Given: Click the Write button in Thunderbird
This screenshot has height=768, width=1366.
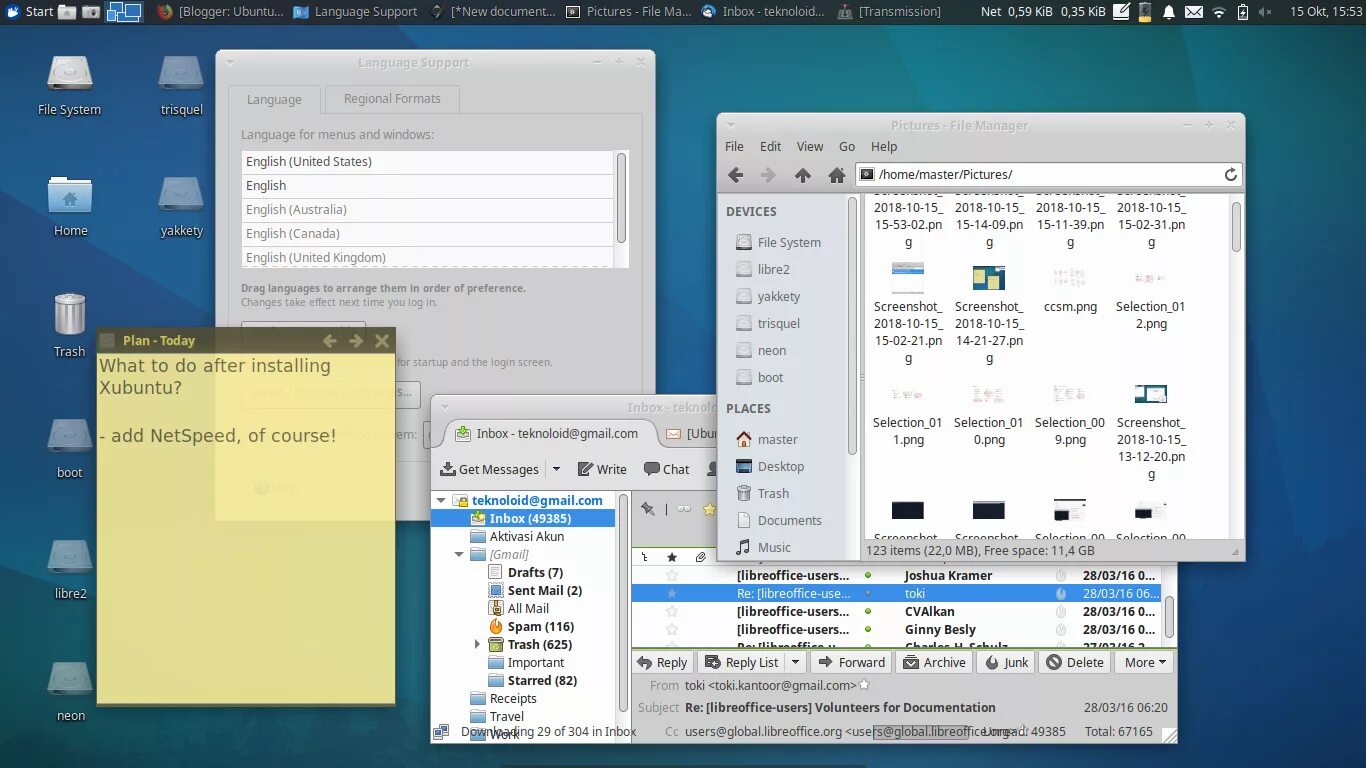Looking at the screenshot, I should (602, 469).
